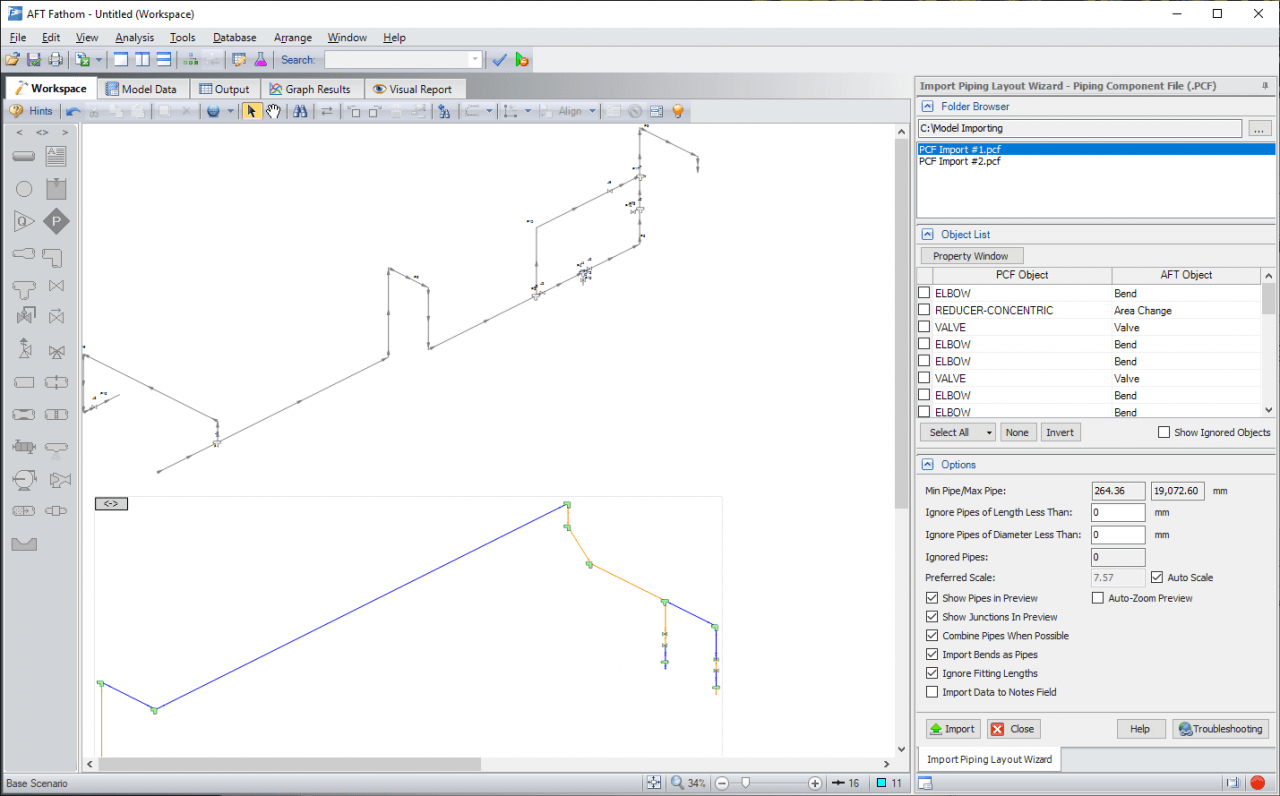This screenshot has width=1280, height=796.
Task: Open the Align dropdown on toolbar
Action: [592, 111]
